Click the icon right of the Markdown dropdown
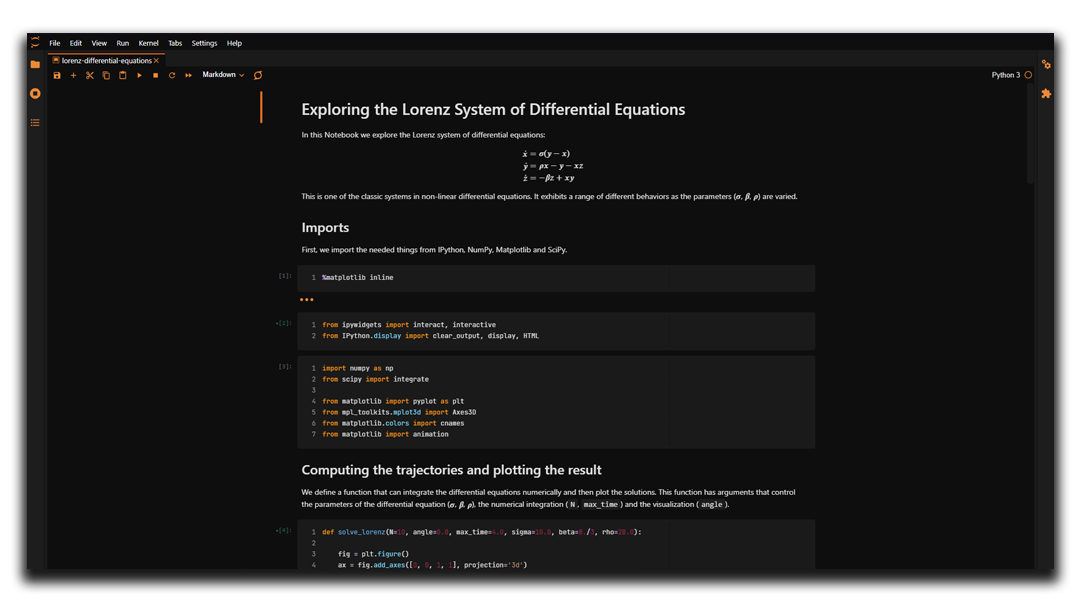 (x=258, y=75)
